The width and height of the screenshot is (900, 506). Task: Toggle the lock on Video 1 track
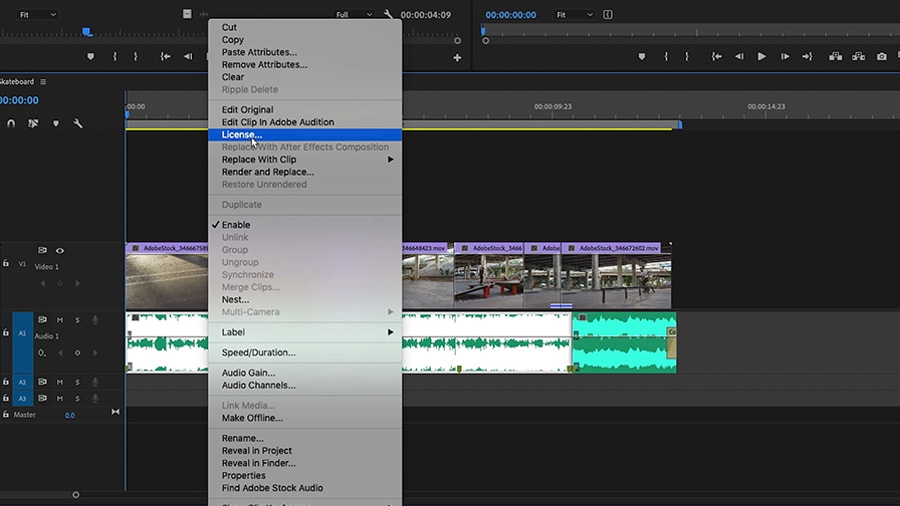[7, 264]
